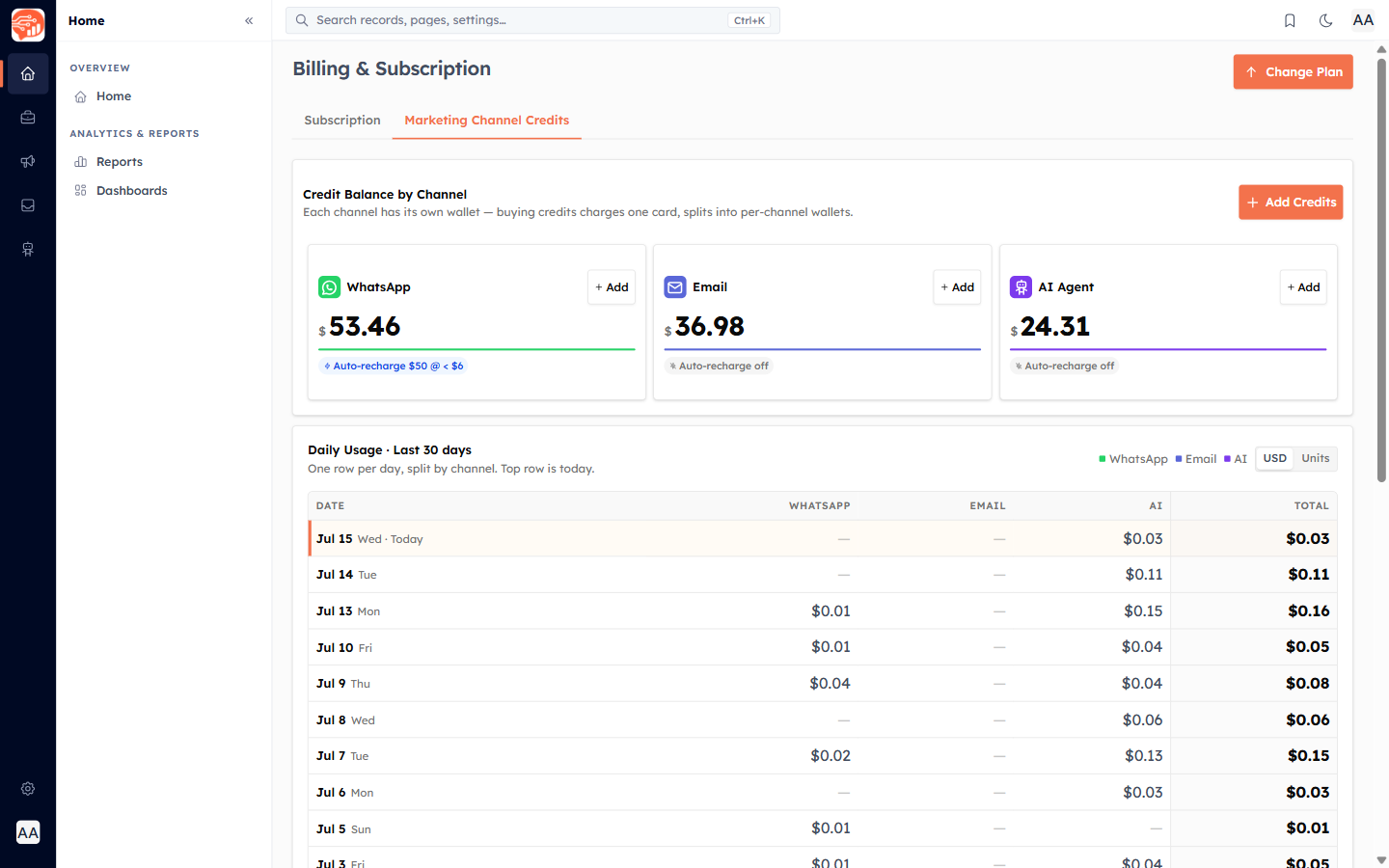This screenshot has height=868, width=1389.
Task: Click the app logo in sidebar
Action: coord(28,24)
